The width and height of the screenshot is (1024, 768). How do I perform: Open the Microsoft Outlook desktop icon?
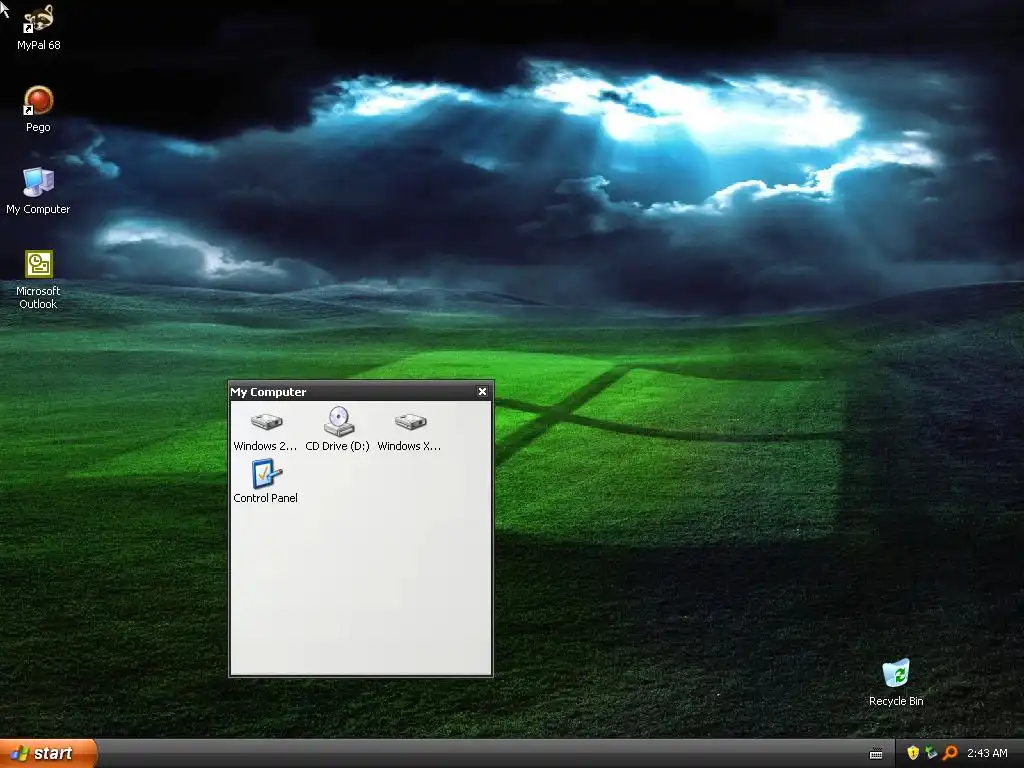(39, 280)
